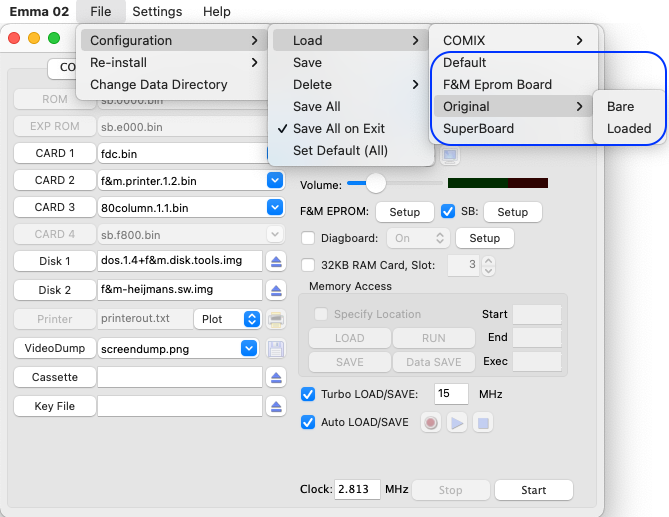This screenshot has height=517, width=669.
Task: Open the Printer Plot mode dropdown
Action: (252, 319)
